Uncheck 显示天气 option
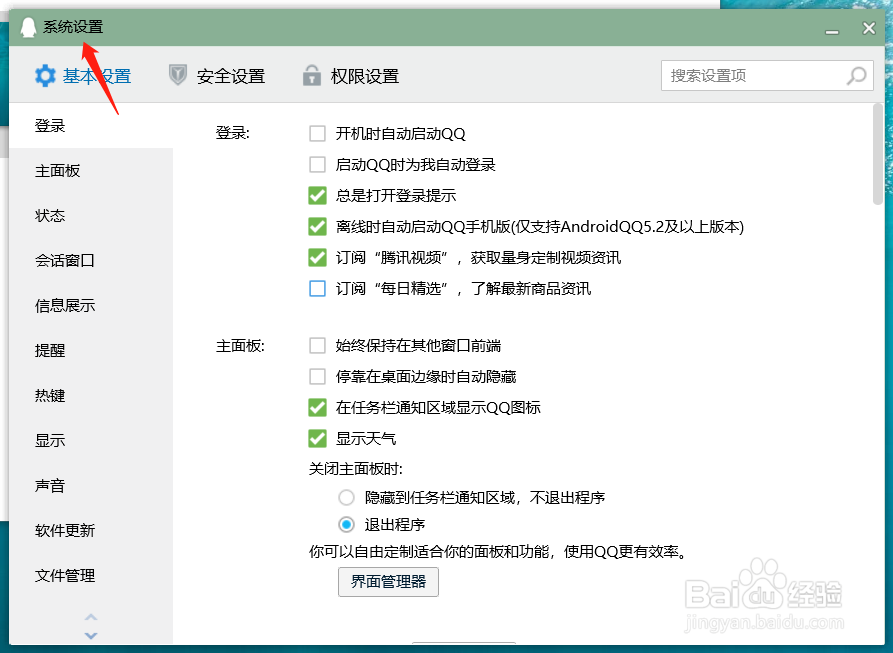The height and width of the screenshot is (653, 893). [x=317, y=438]
